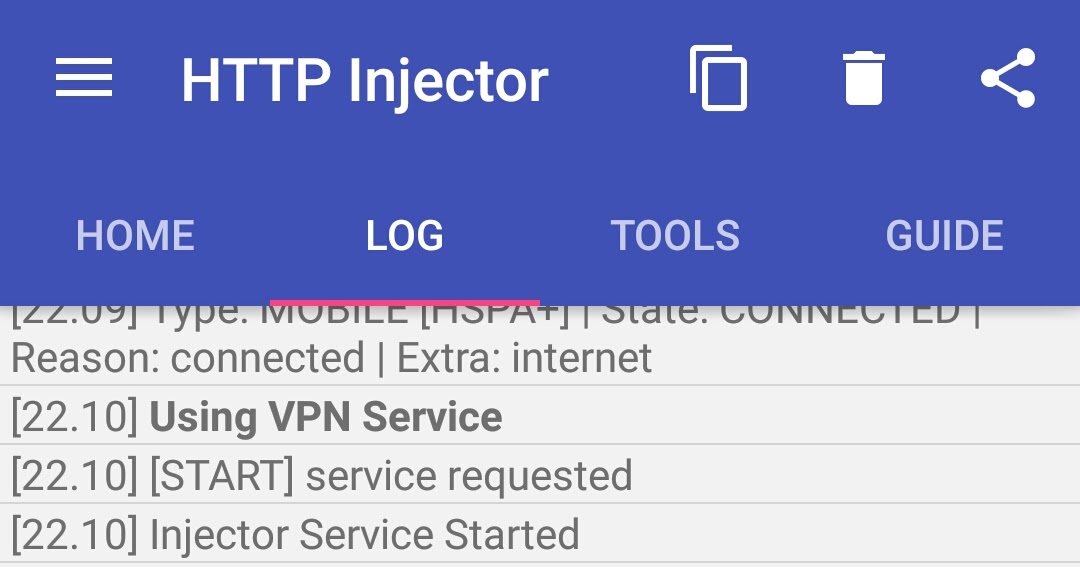Choose the 'Injector Service Started' log entry
The width and height of the screenshot is (1080, 567).
click(540, 534)
